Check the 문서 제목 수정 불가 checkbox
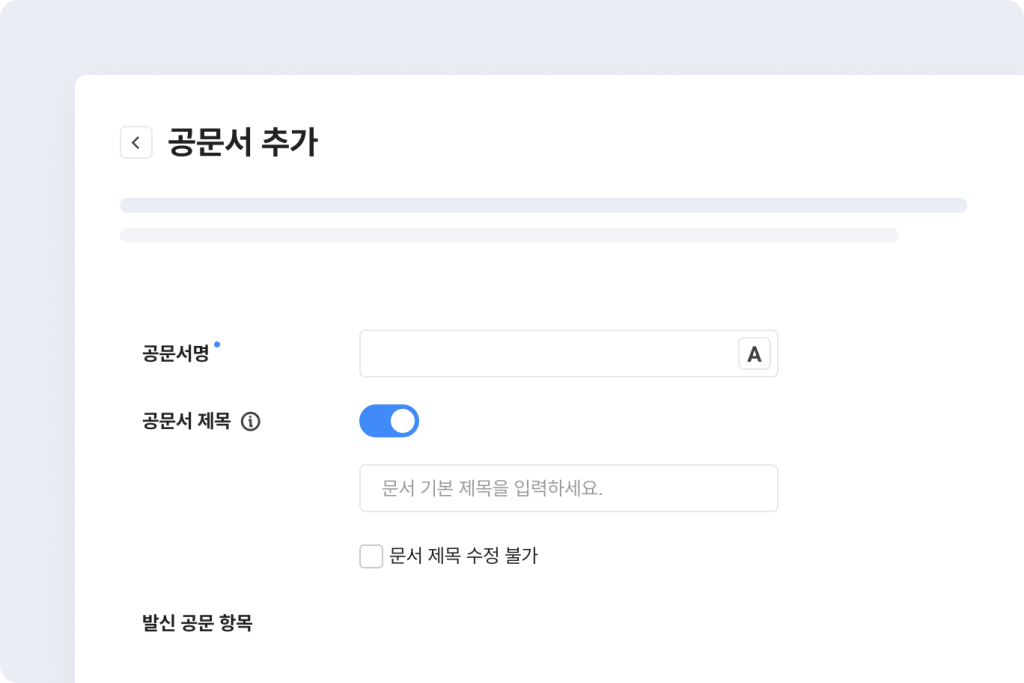1024x683 pixels. (371, 556)
